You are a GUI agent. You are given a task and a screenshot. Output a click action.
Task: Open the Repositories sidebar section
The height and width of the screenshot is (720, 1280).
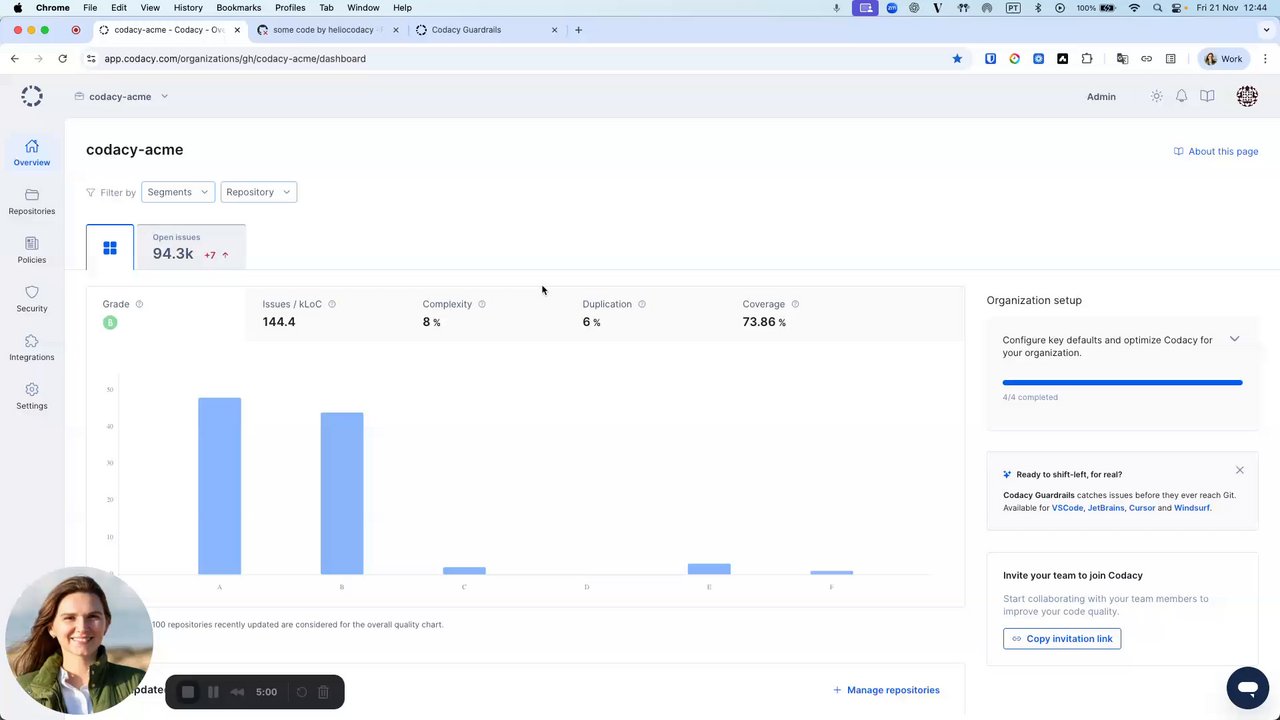click(32, 202)
